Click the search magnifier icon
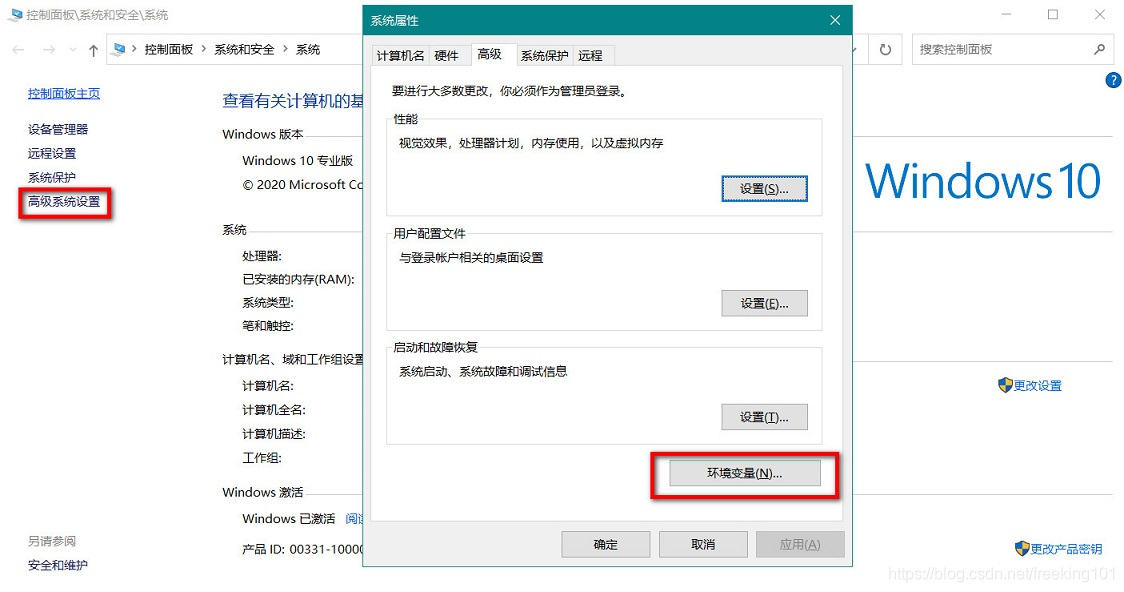Screen dimensions: 1124x592 click(x=1100, y=49)
